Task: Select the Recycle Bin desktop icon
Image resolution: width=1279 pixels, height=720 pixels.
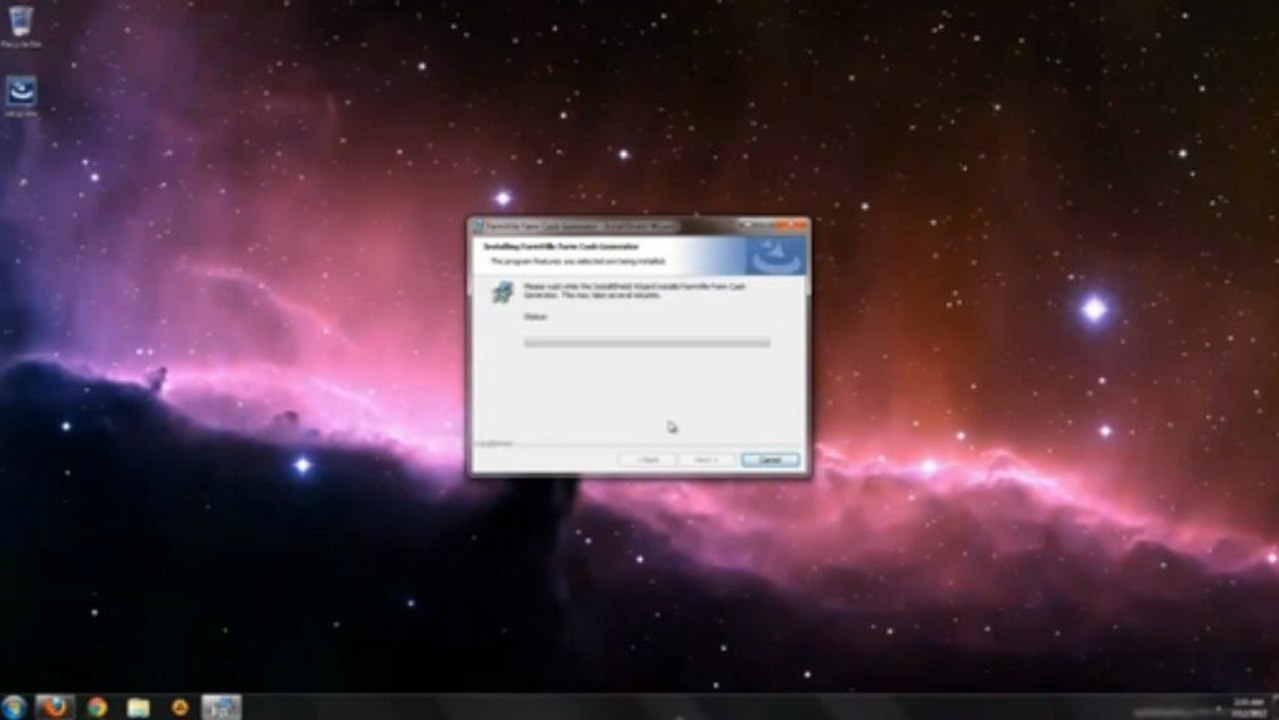Action: (x=20, y=25)
